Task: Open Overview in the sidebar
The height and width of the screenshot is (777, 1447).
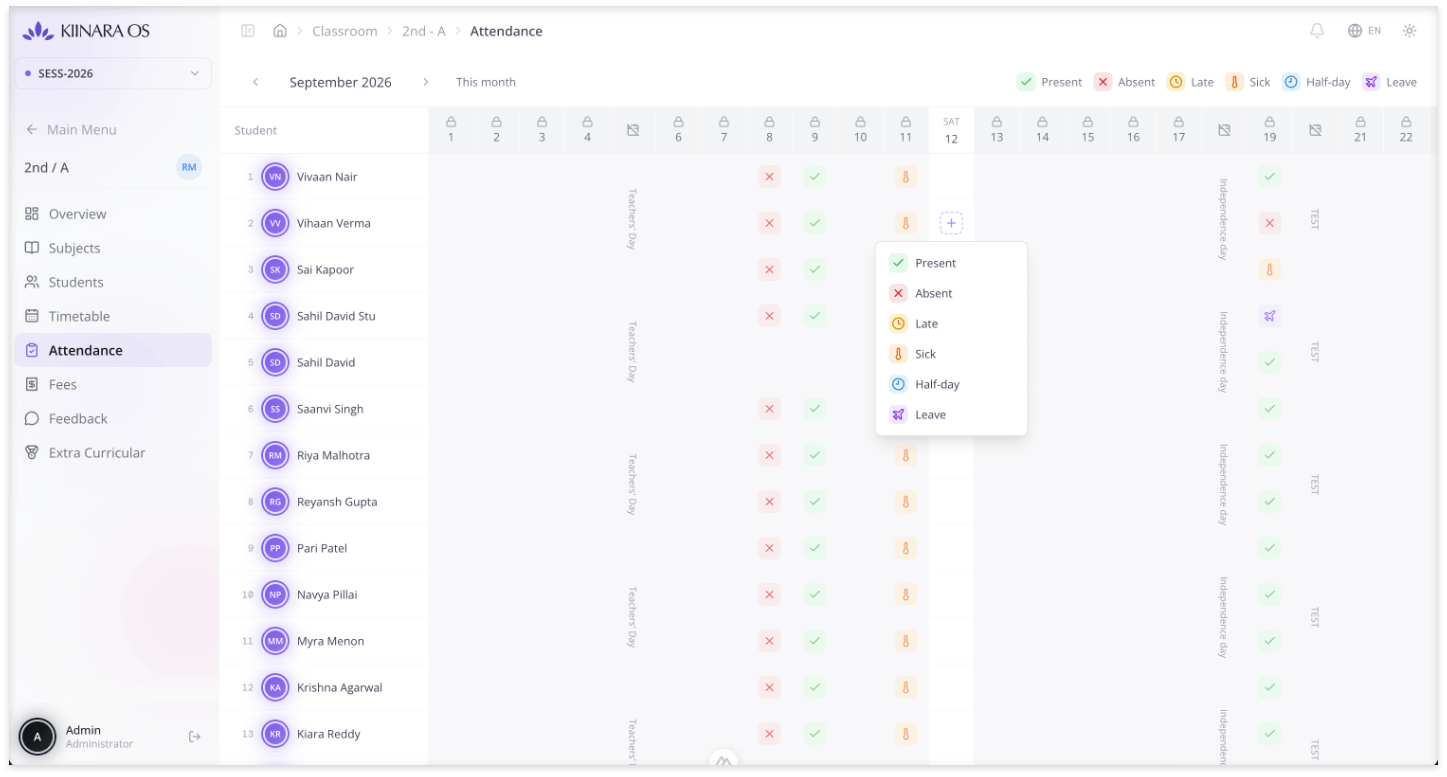Action: pos(113,214)
